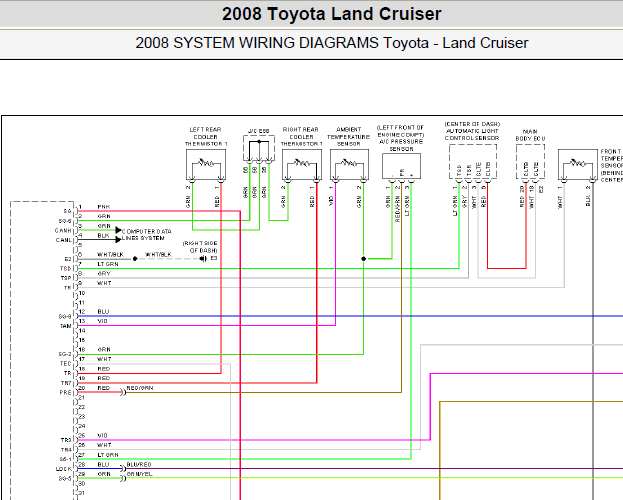Image resolution: width=623 pixels, height=500 pixels.
Task: Click the A/C Pressure Sensor component box
Action: click(401, 166)
